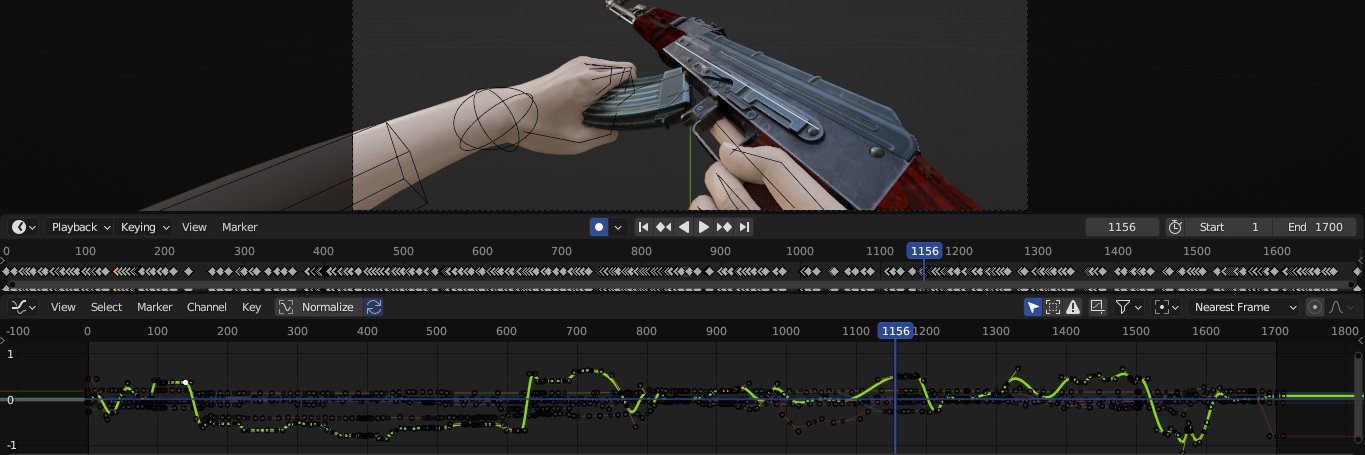Open the Graph Editor type menu
Screen dimensions: 1365x455
pos(24,307)
